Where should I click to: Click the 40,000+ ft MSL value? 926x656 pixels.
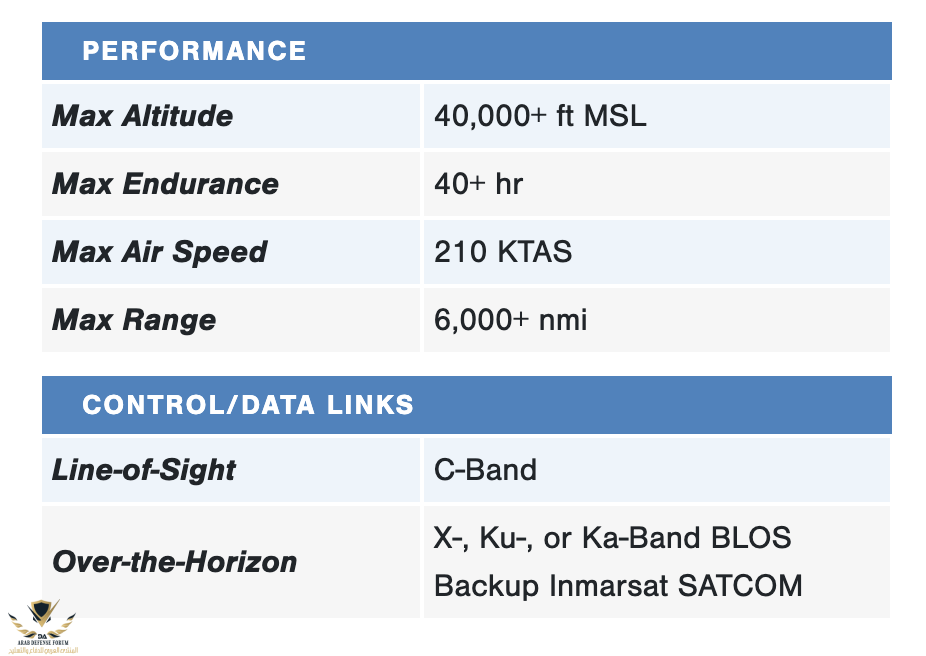[540, 116]
